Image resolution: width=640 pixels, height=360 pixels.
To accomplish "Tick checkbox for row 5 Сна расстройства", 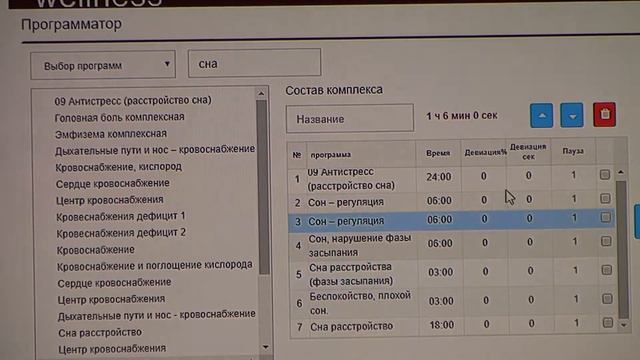I will pyautogui.click(x=607, y=270).
